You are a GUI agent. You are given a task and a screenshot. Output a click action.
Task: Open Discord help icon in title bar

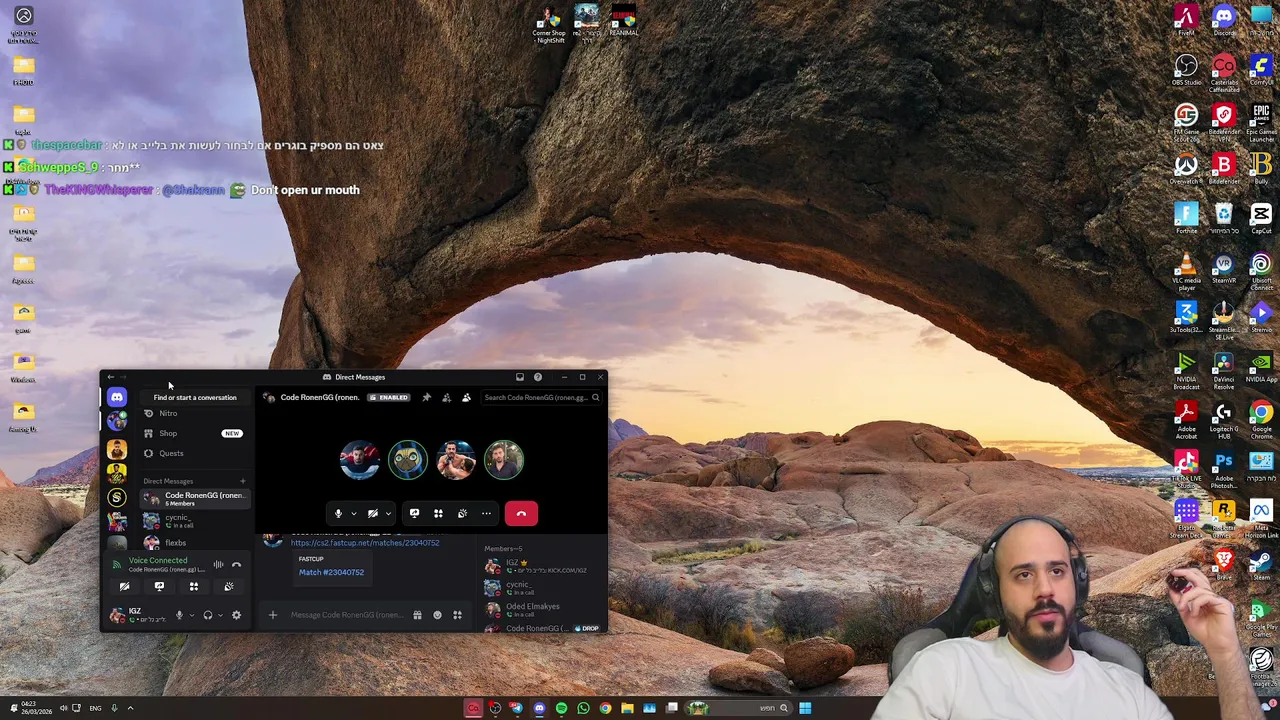(x=538, y=377)
